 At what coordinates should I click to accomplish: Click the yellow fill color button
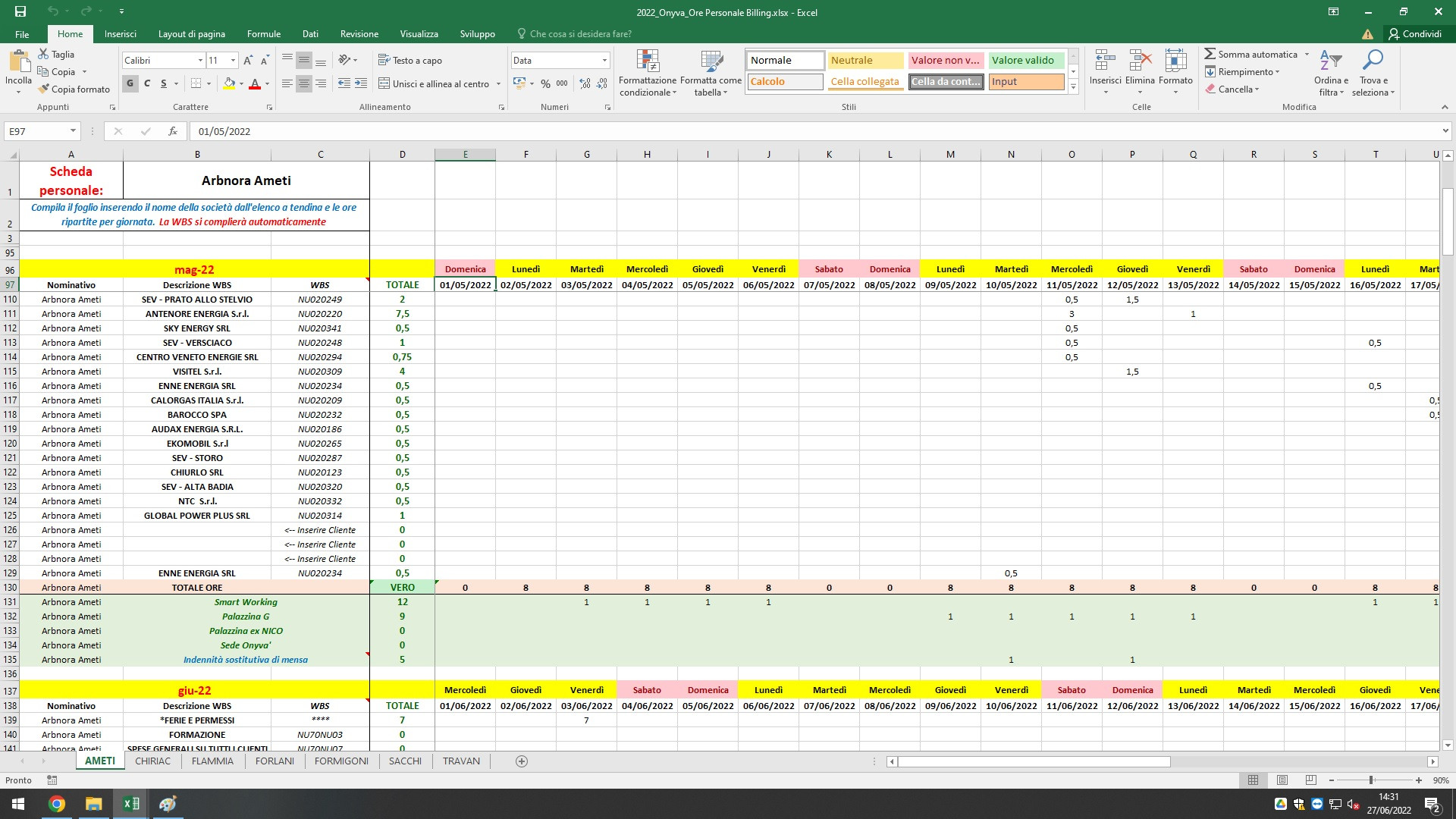pyautogui.click(x=229, y=83)
